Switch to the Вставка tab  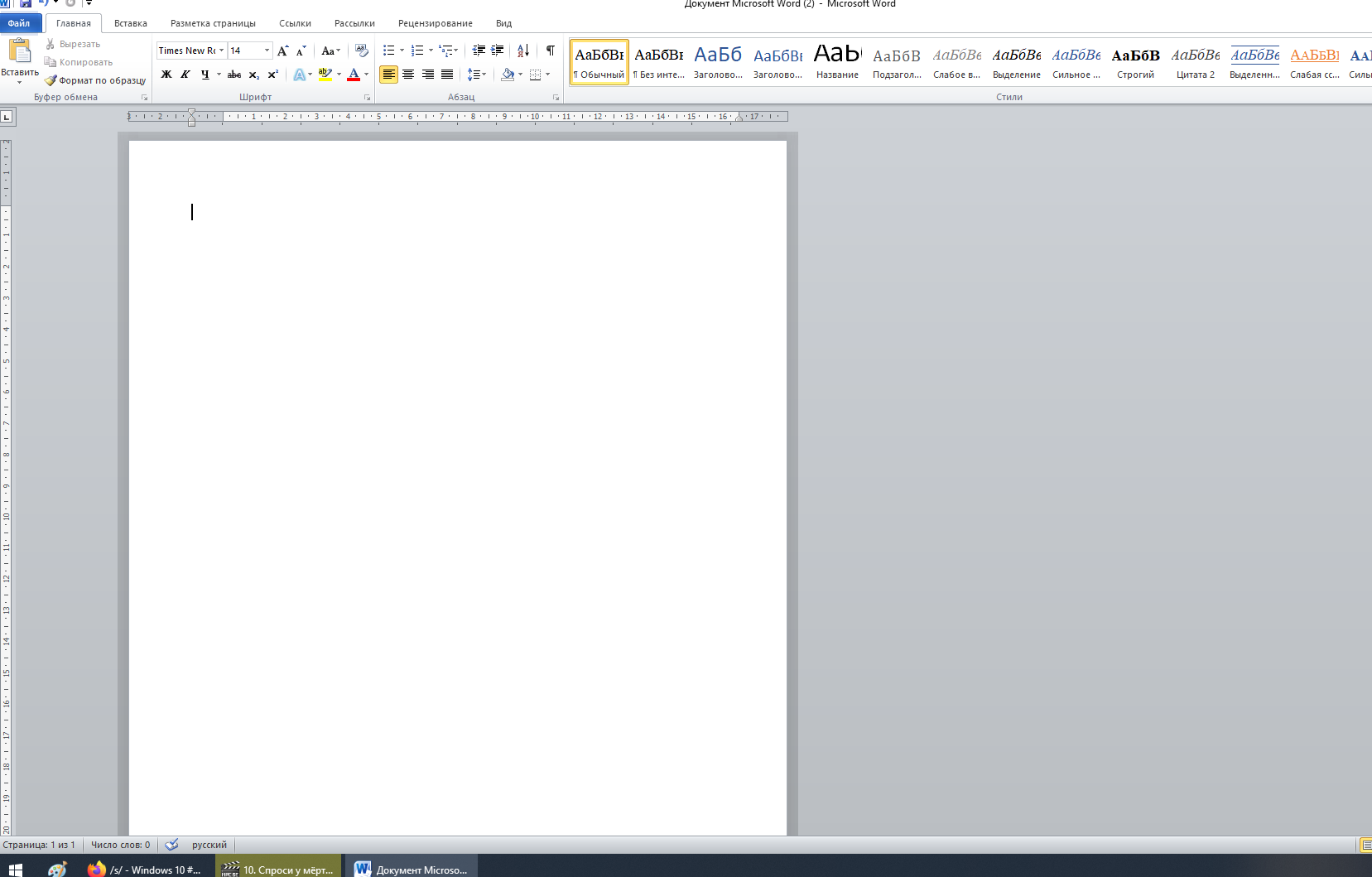click(131, 23)
